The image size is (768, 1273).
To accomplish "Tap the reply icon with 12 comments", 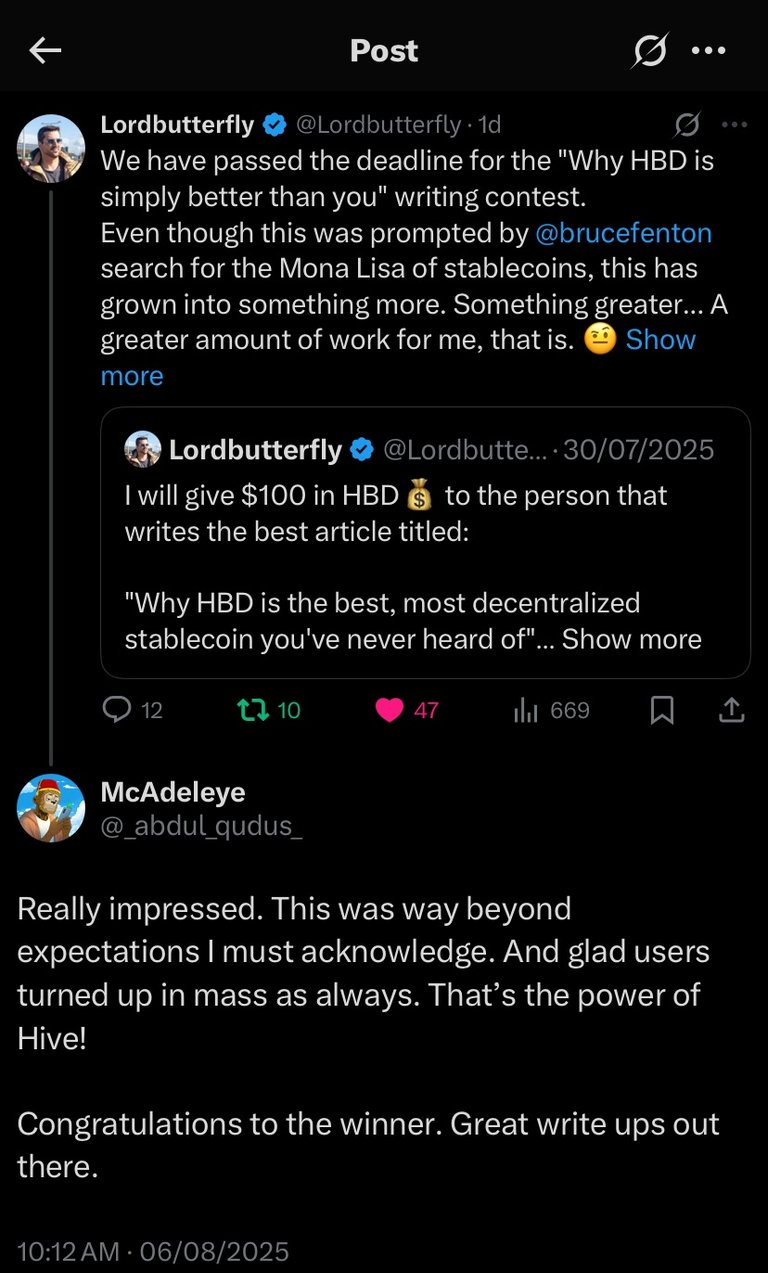I will point(118,710).
